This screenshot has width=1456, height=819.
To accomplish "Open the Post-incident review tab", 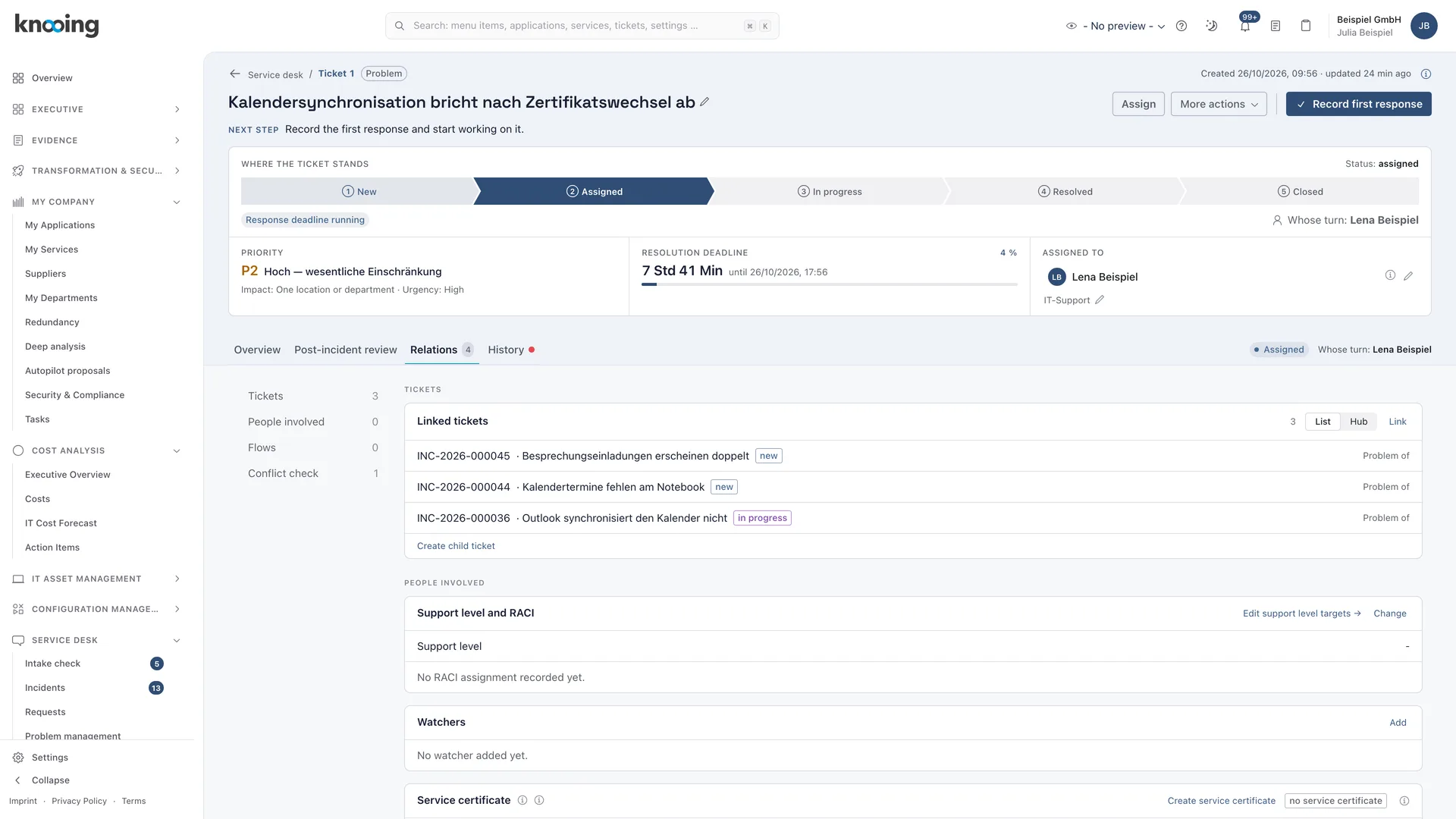I will click(x=346, y=350).
